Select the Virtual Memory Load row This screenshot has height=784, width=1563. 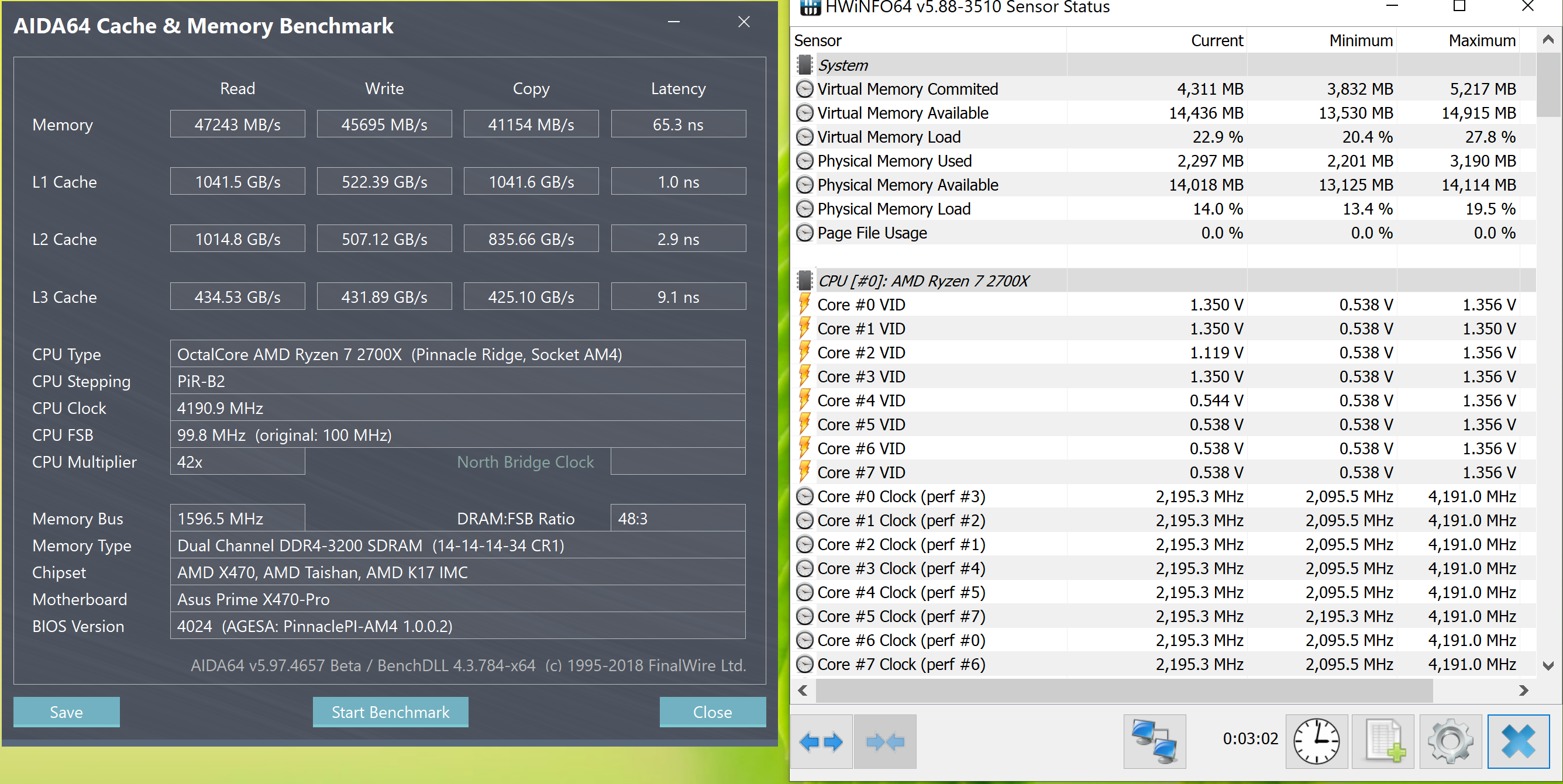click(1163, 137)
